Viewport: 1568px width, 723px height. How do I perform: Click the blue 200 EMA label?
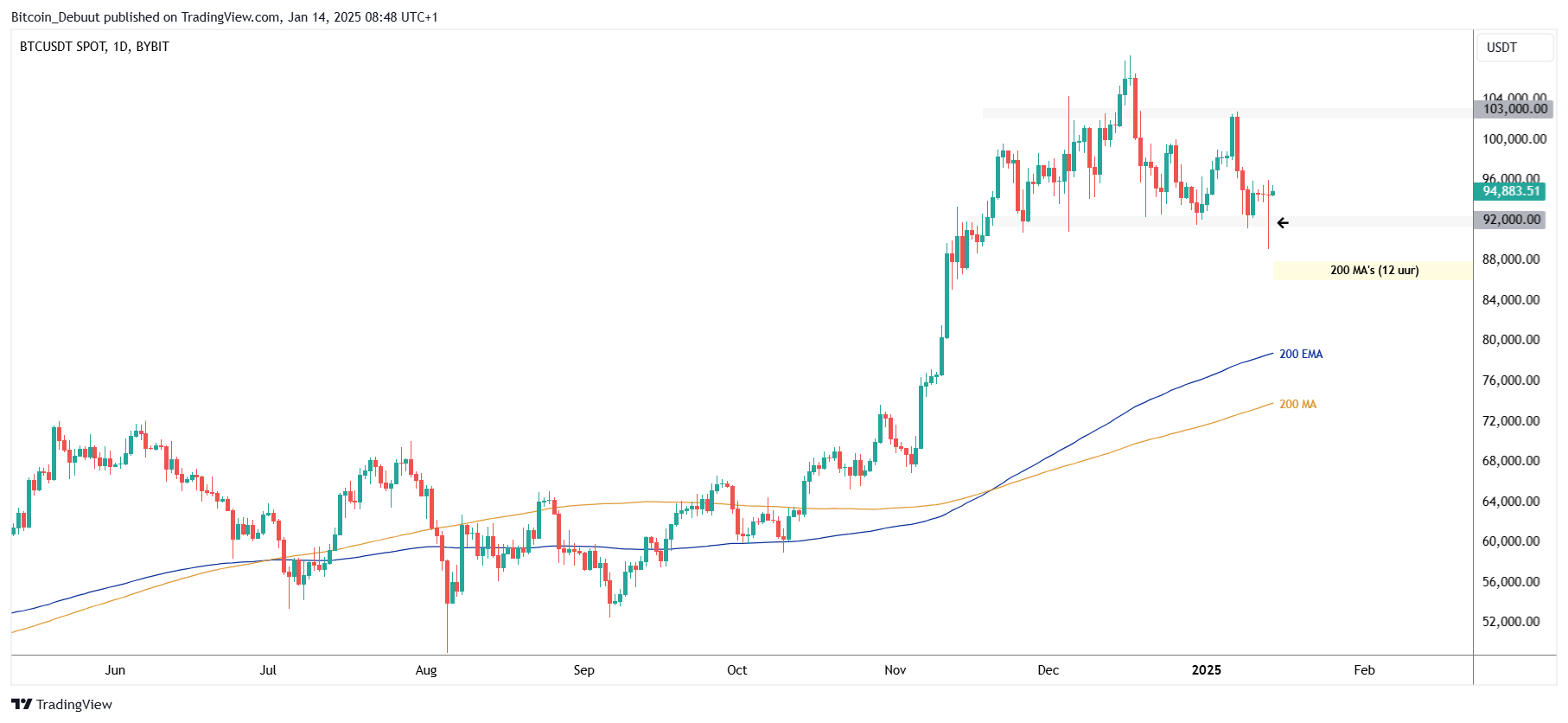[x=1300, y=354]
